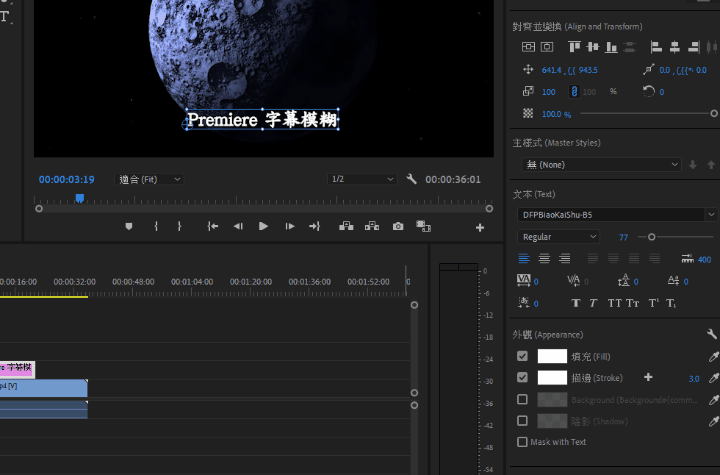Open the Button Editor plus icon

point(479,228)
